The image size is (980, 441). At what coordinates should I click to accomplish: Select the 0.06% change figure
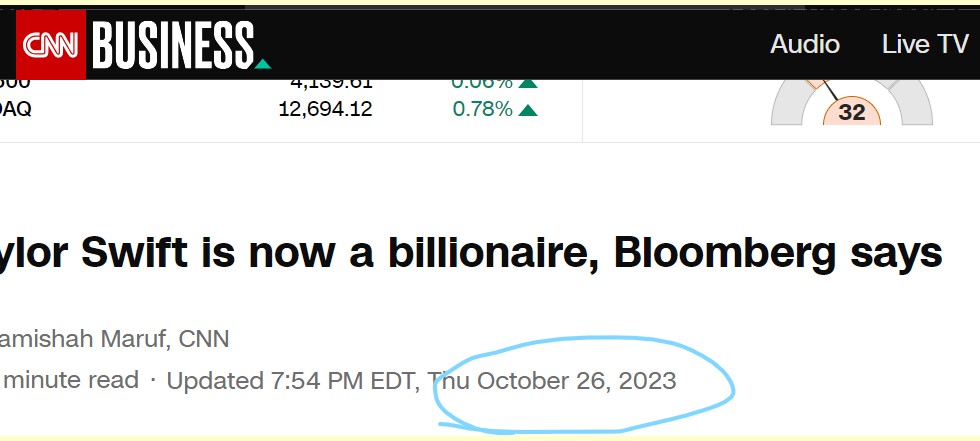(482, 83)
